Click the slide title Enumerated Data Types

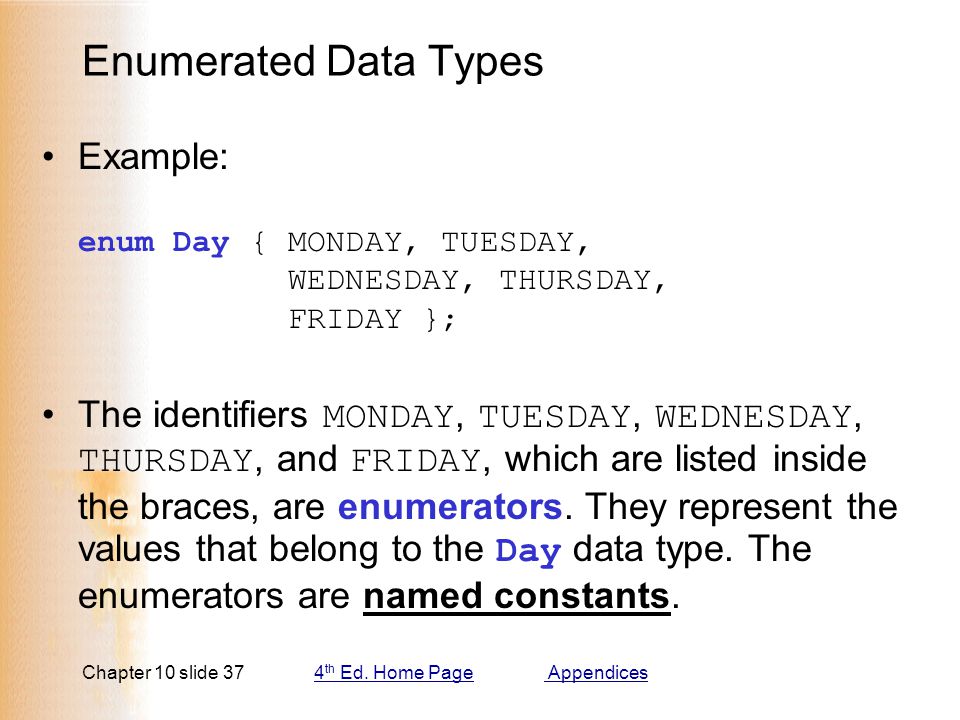click(x=313, y=62)
